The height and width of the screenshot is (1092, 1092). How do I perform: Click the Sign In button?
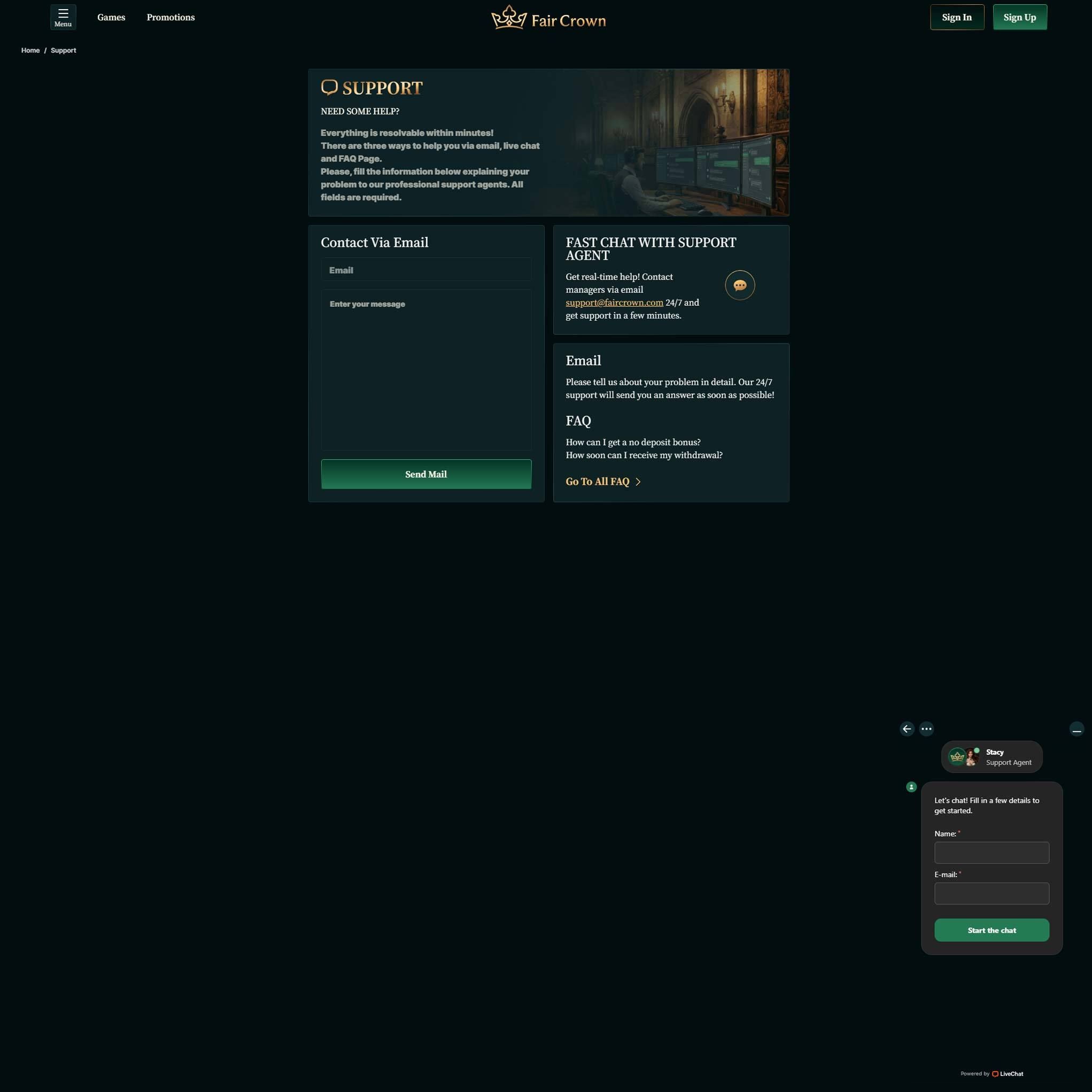(956, 18)
